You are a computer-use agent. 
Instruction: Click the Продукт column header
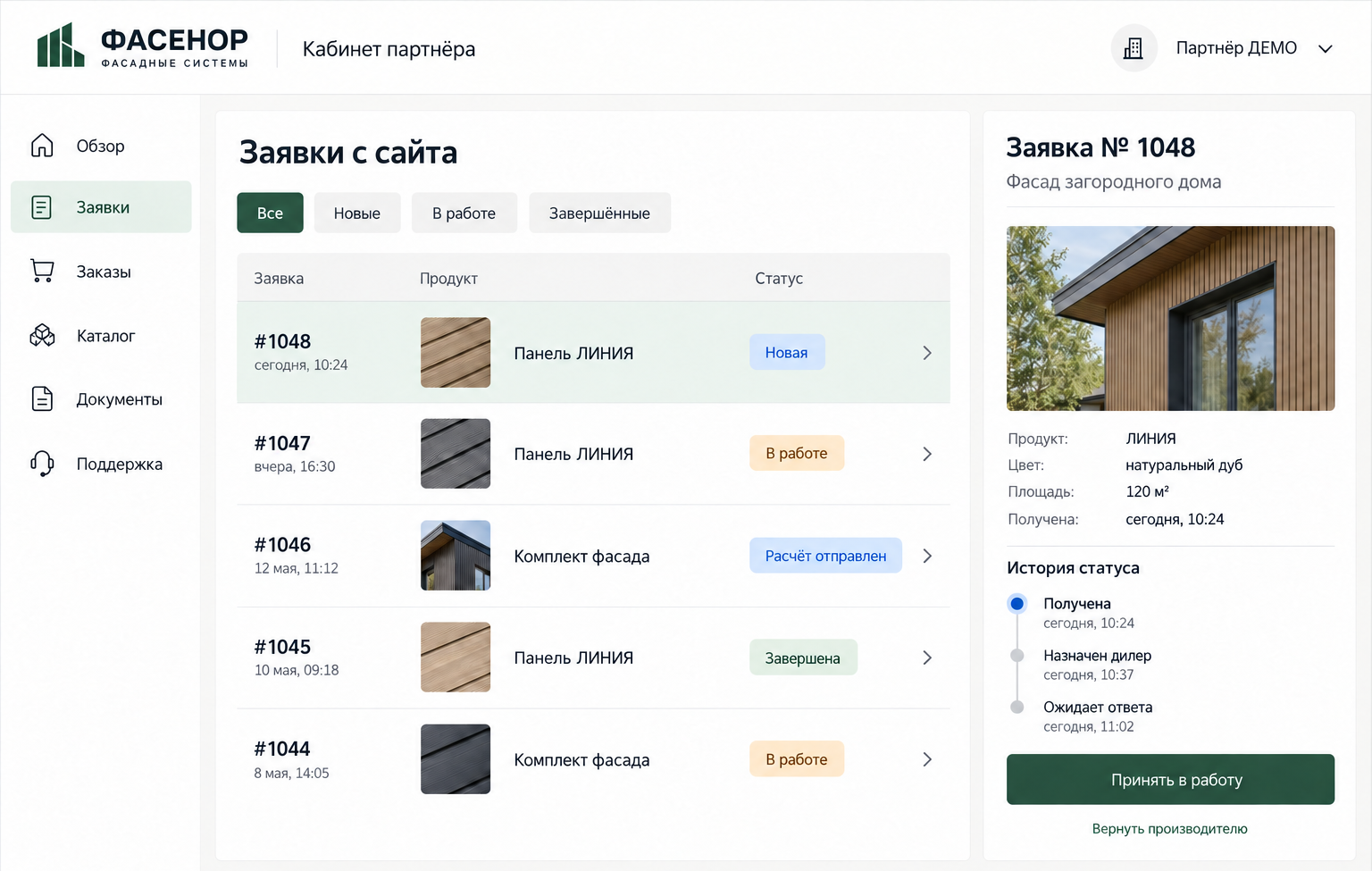tap(448, 279)
